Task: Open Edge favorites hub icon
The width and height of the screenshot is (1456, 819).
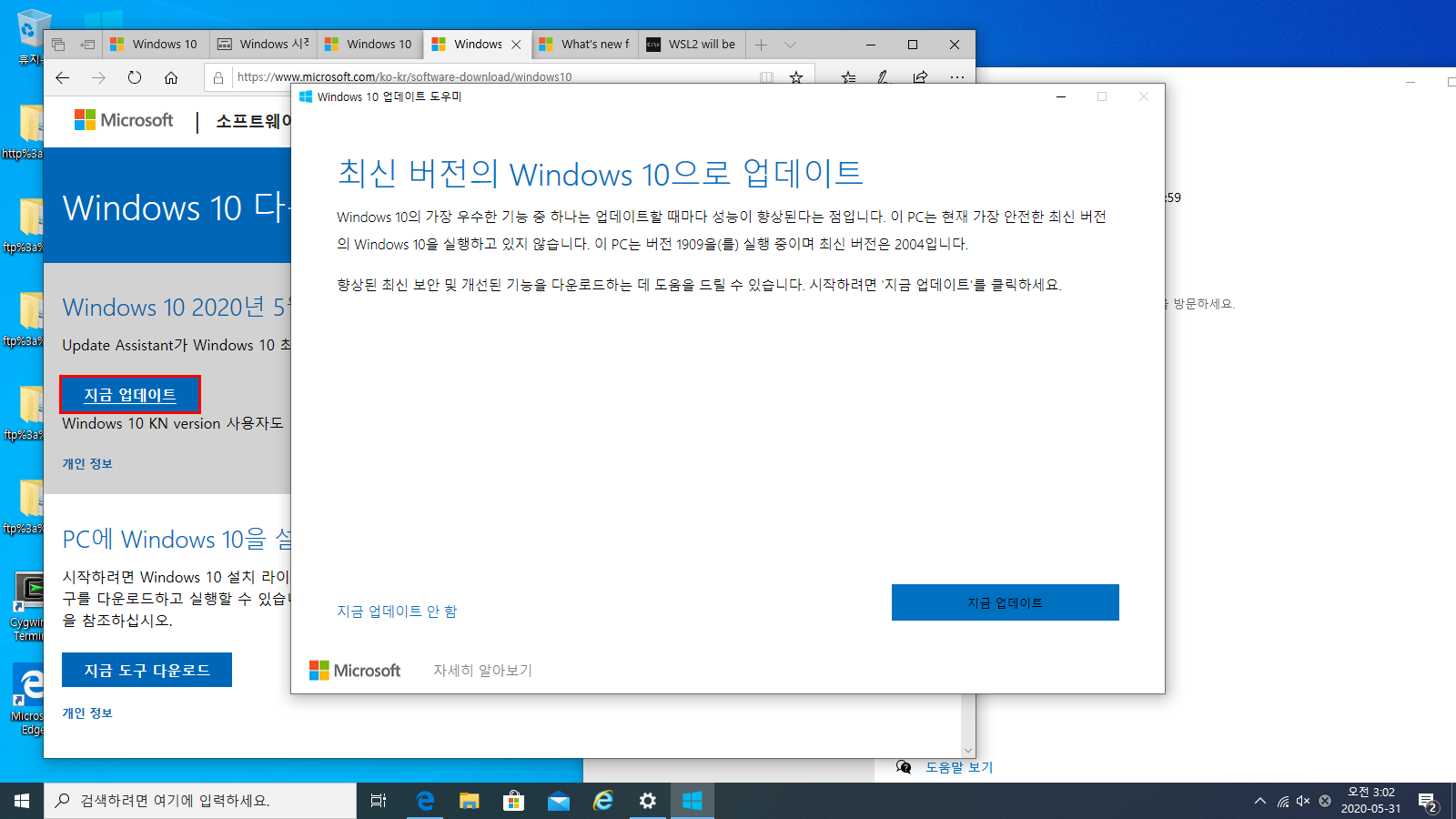Action: pos(848,77)
